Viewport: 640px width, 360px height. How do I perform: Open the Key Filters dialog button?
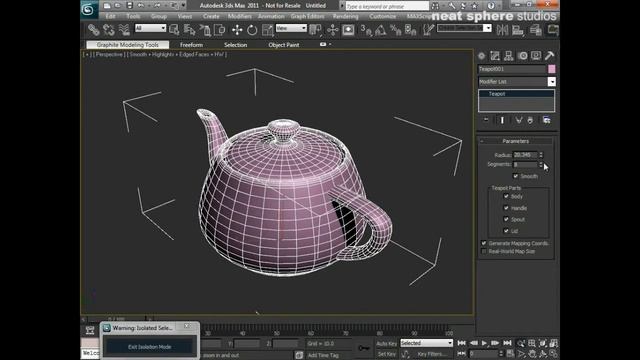[431, 354]
